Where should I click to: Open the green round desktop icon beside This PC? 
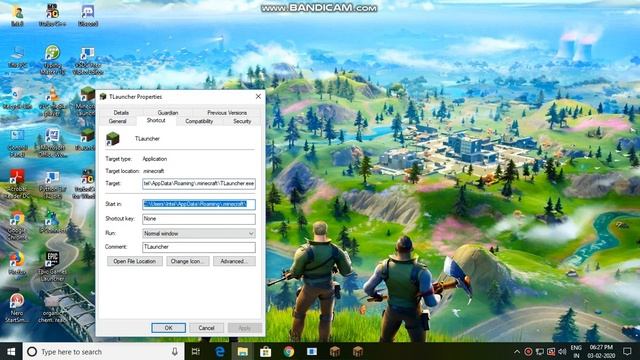(52, 60)
